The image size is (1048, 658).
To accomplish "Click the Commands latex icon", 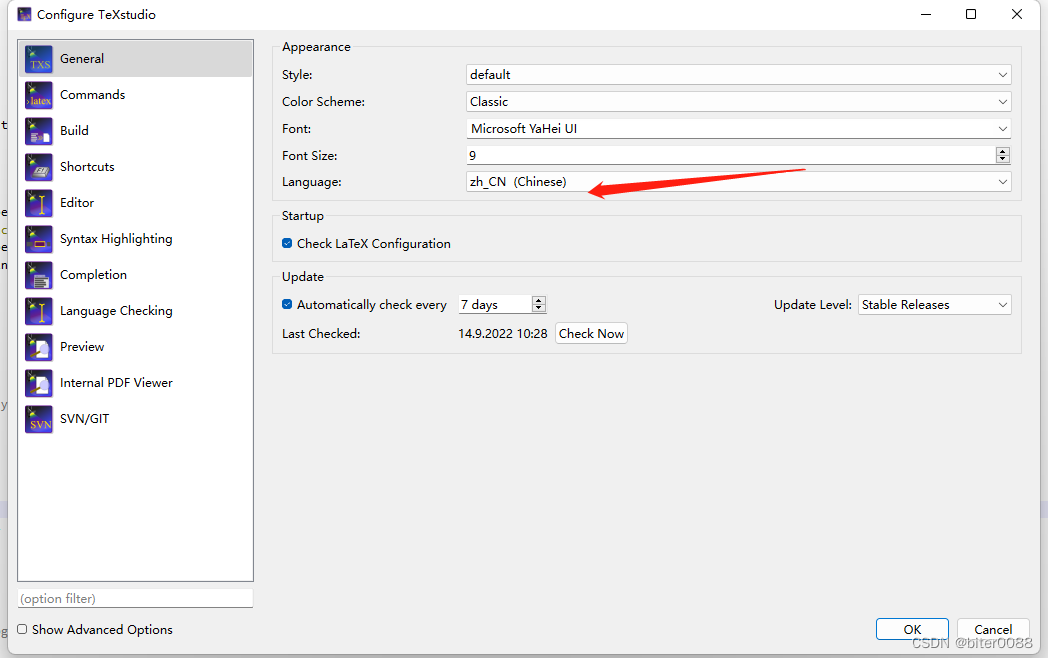I will click(x=39, y=95).
